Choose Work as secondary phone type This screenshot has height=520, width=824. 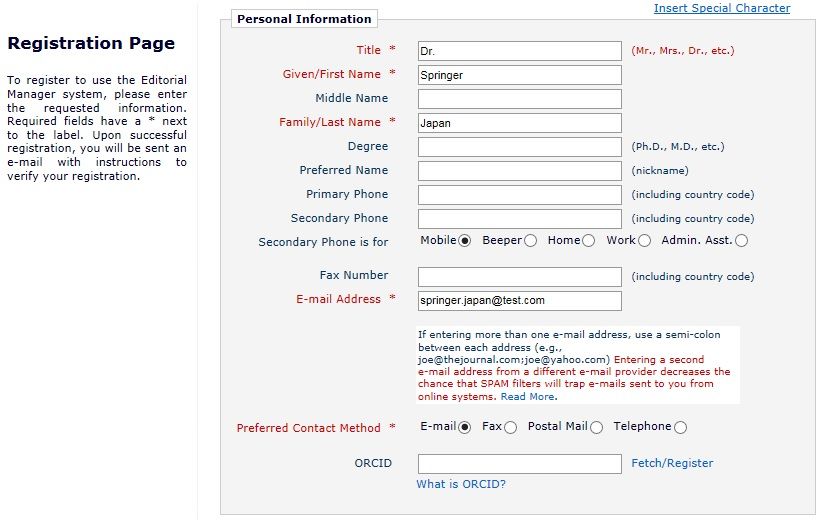coord(644,241)
